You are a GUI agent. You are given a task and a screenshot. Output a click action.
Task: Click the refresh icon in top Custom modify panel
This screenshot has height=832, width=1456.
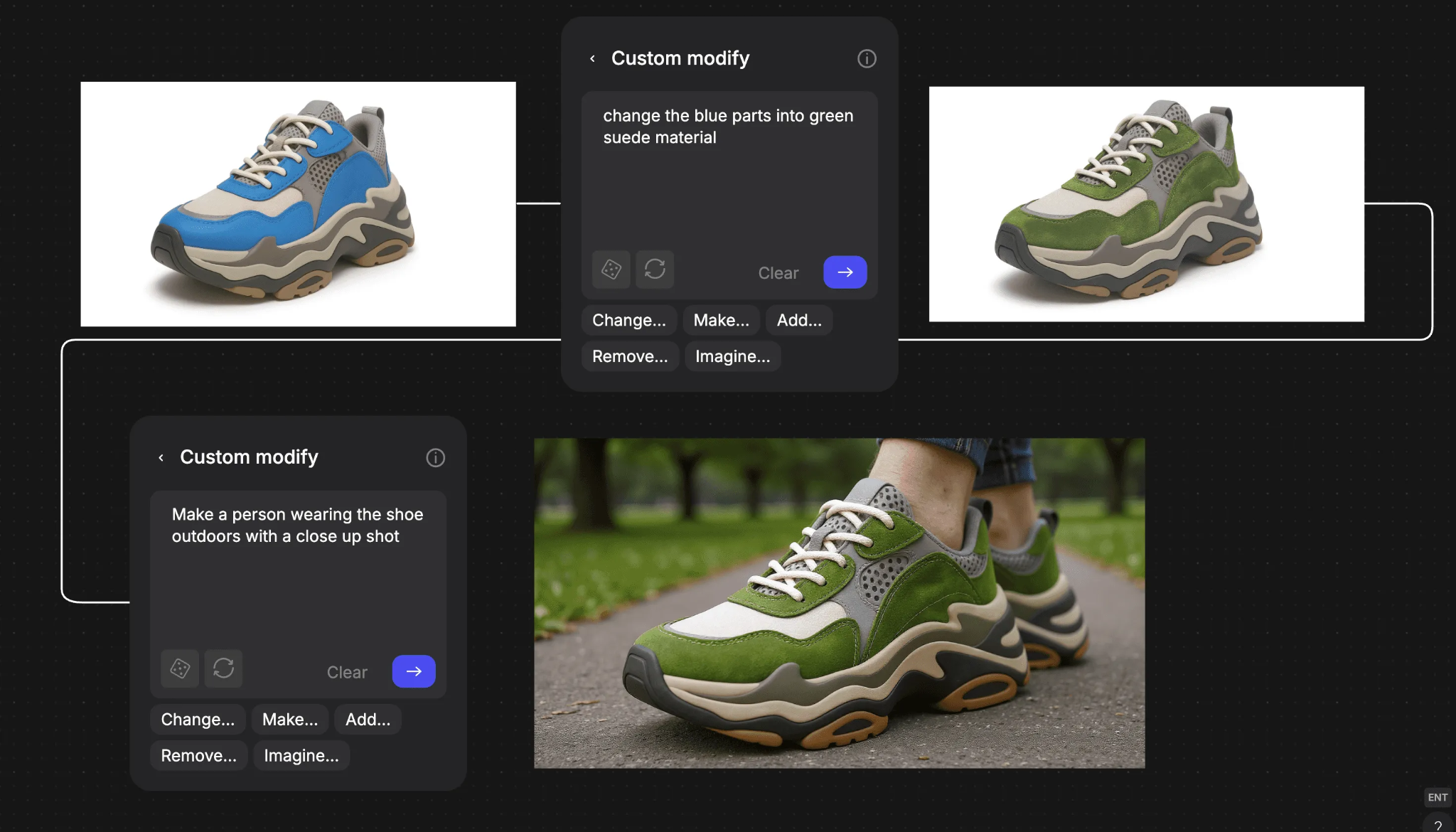click(655, 270)
